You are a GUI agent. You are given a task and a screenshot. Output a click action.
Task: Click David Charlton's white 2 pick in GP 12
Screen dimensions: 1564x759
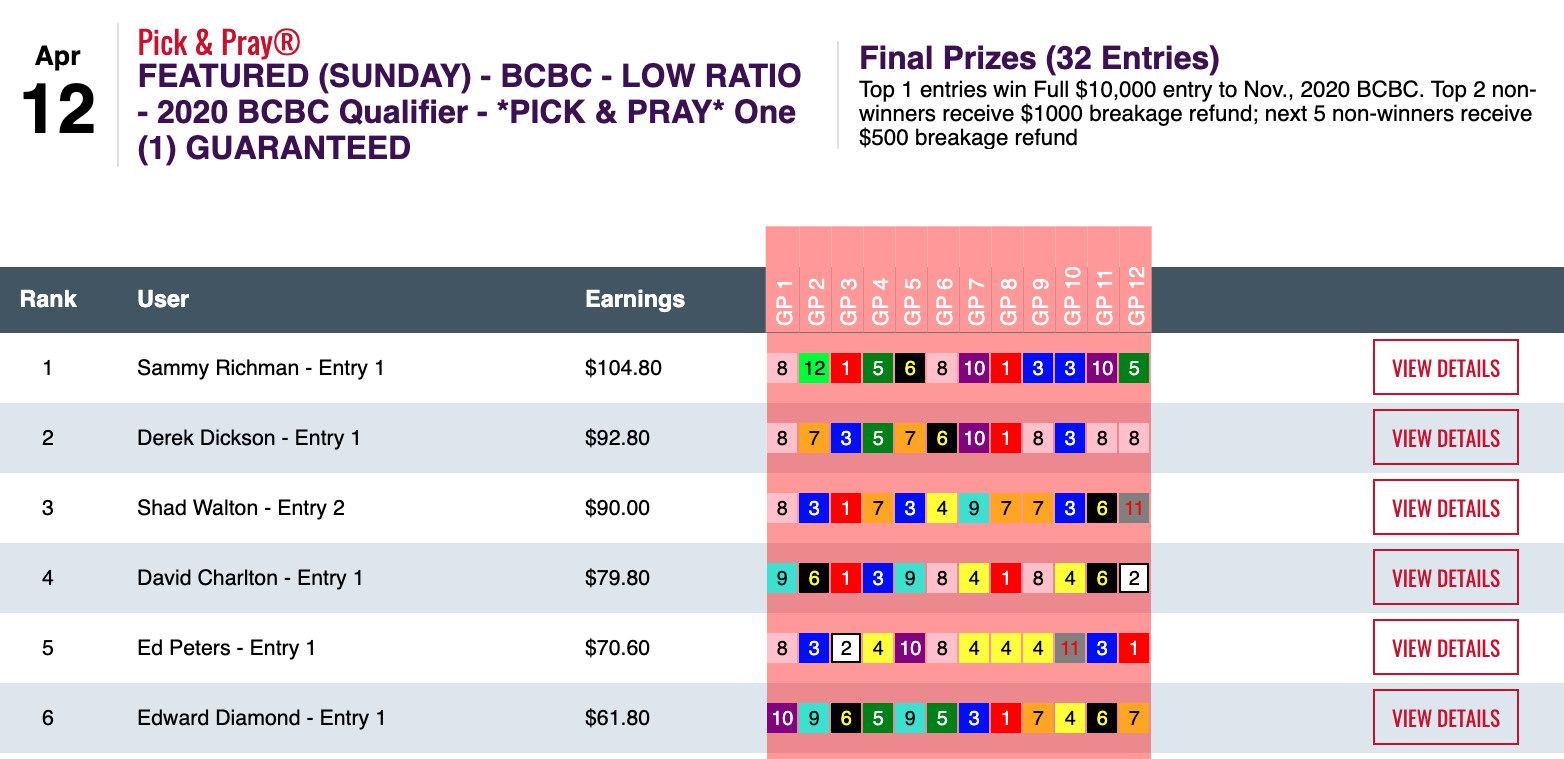pos(1134,578)
